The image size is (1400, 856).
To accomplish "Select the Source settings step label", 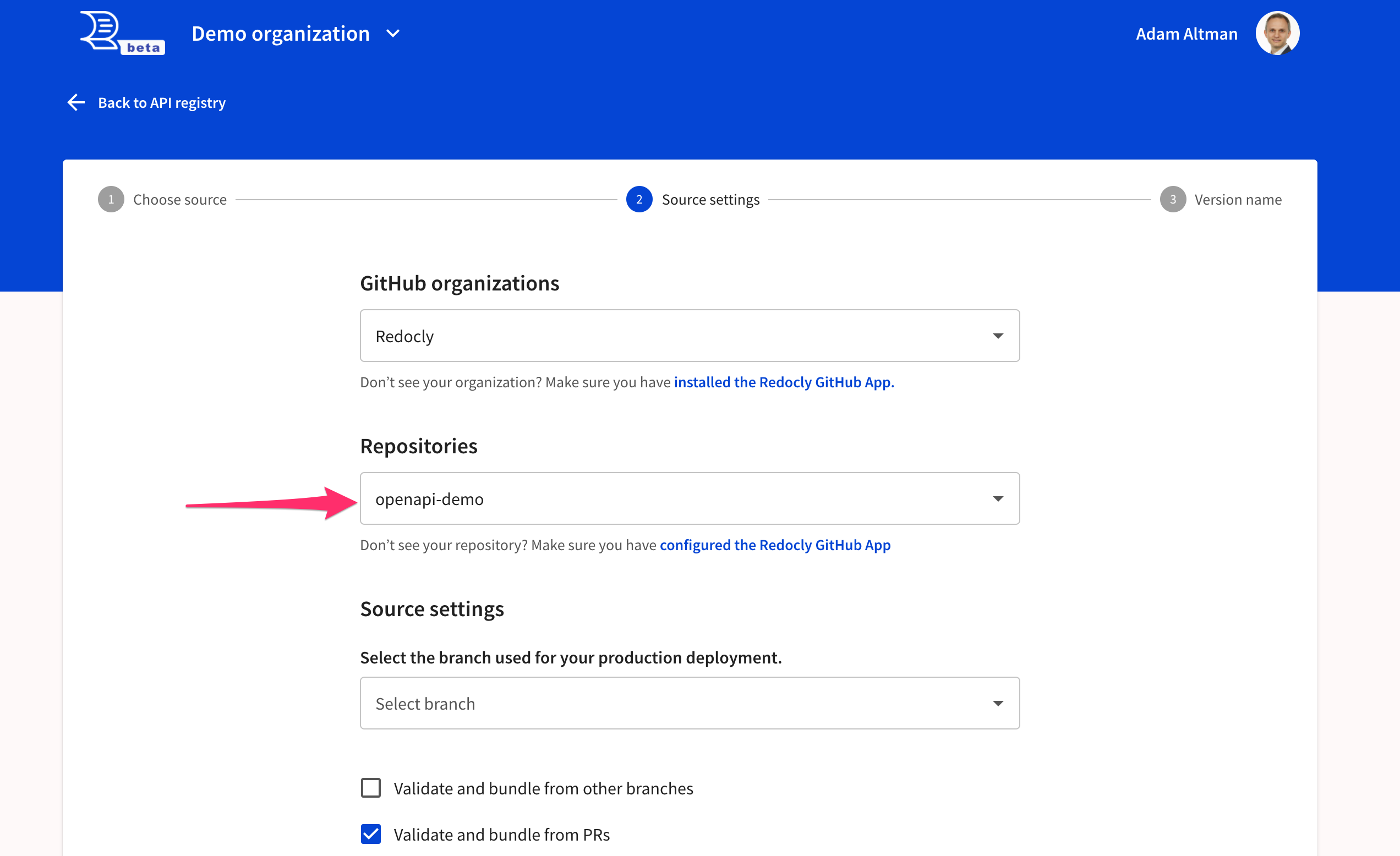I will tap(710, 199).
